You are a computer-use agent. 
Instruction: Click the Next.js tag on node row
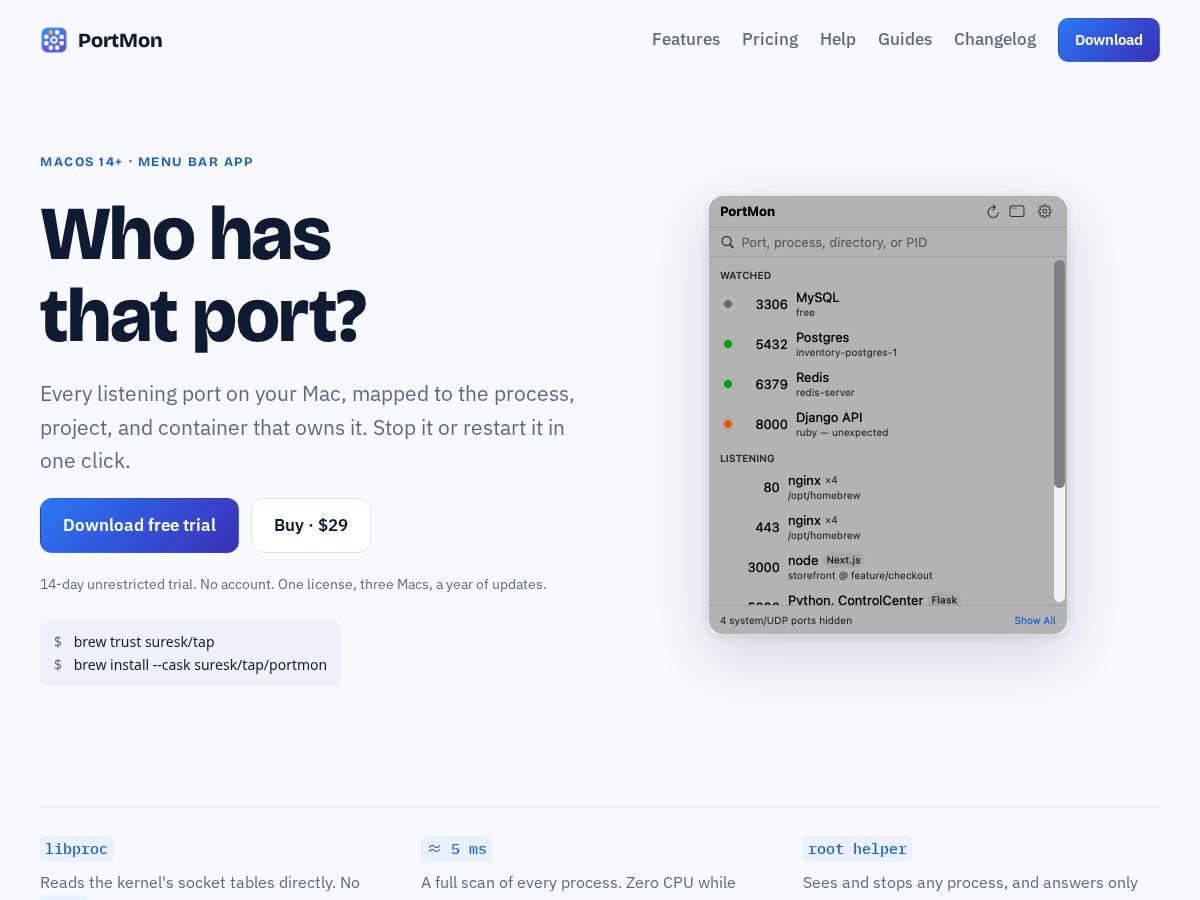(843, 560)
